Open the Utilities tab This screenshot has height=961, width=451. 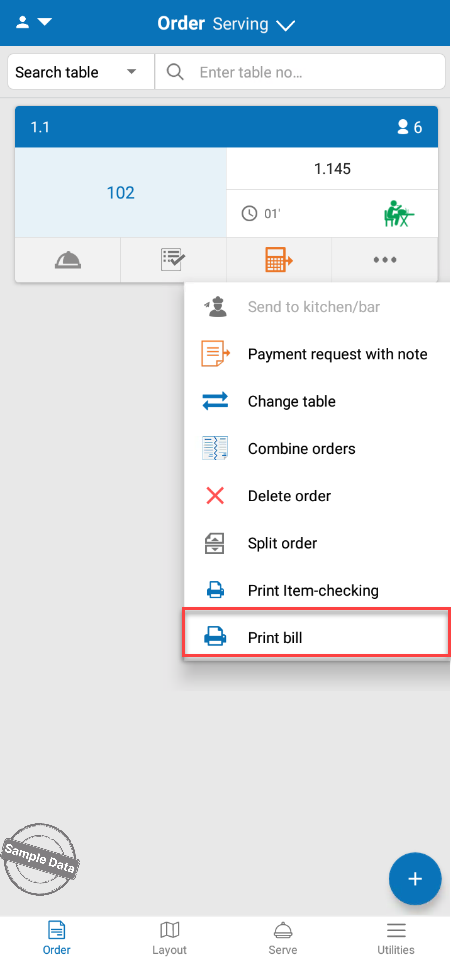tap(396, 938)
